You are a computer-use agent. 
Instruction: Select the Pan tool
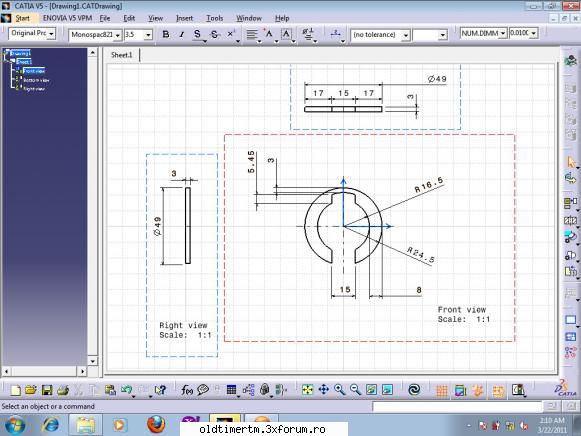click(x=323, y=390)
